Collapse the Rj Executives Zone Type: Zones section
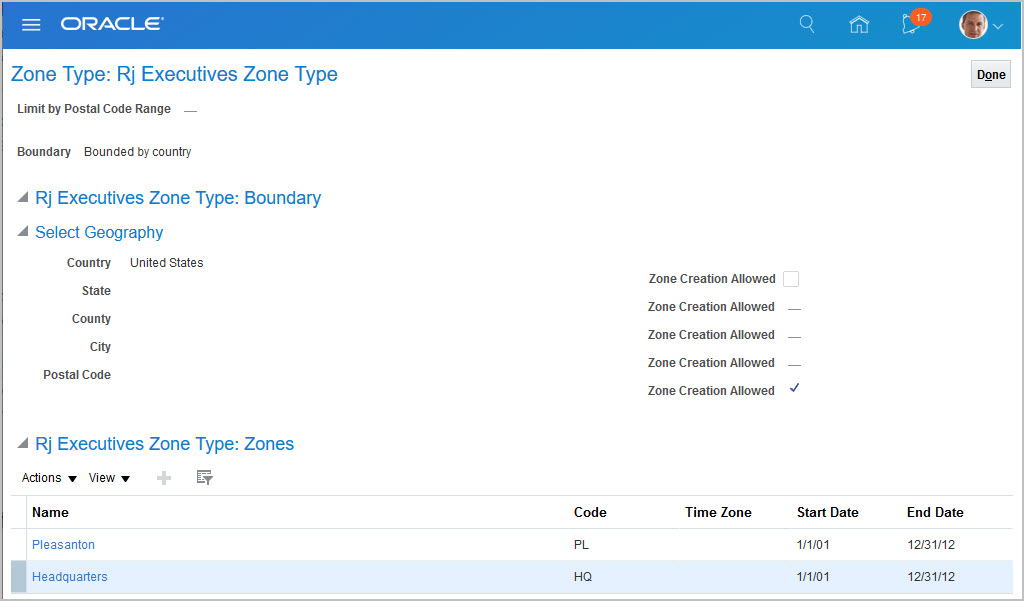1024x601 pixels. click(23, 444)
